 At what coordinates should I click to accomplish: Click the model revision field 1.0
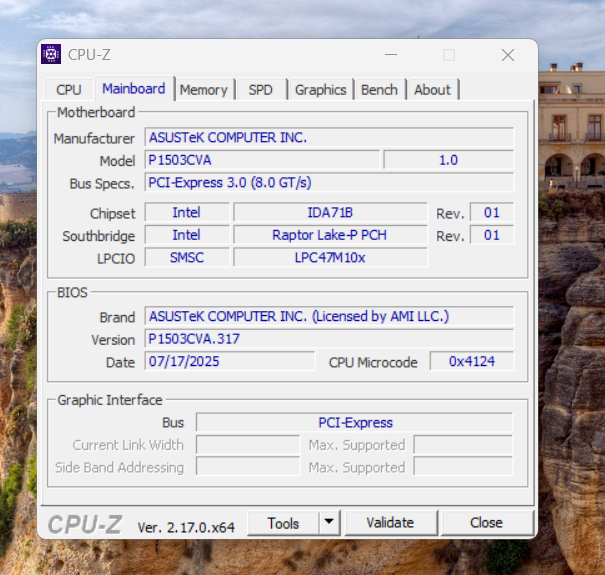click(449, 160)
